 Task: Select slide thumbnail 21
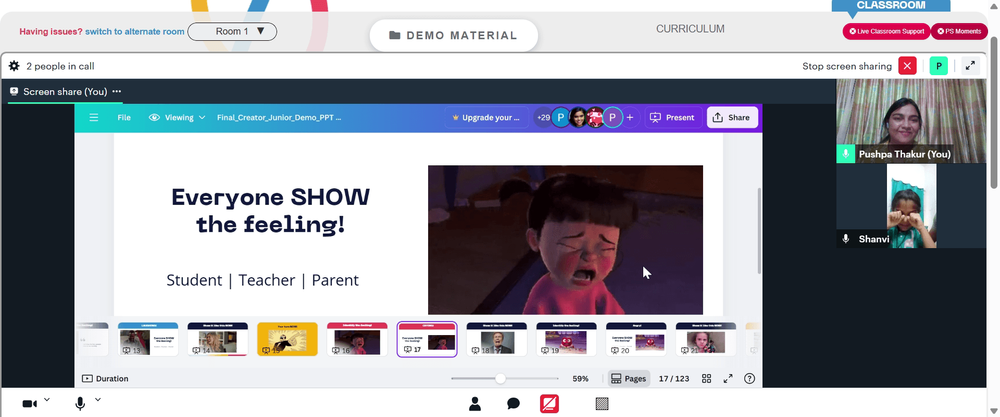pos(706,339)
